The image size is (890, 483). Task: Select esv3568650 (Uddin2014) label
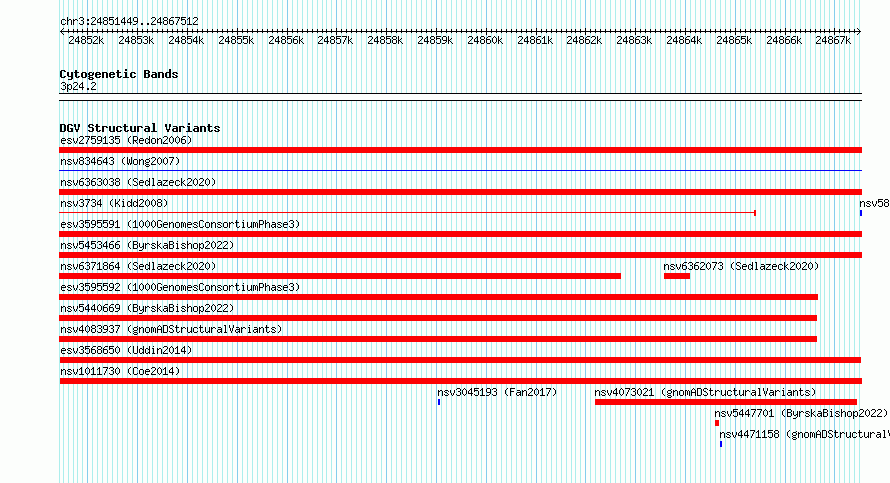126,350
